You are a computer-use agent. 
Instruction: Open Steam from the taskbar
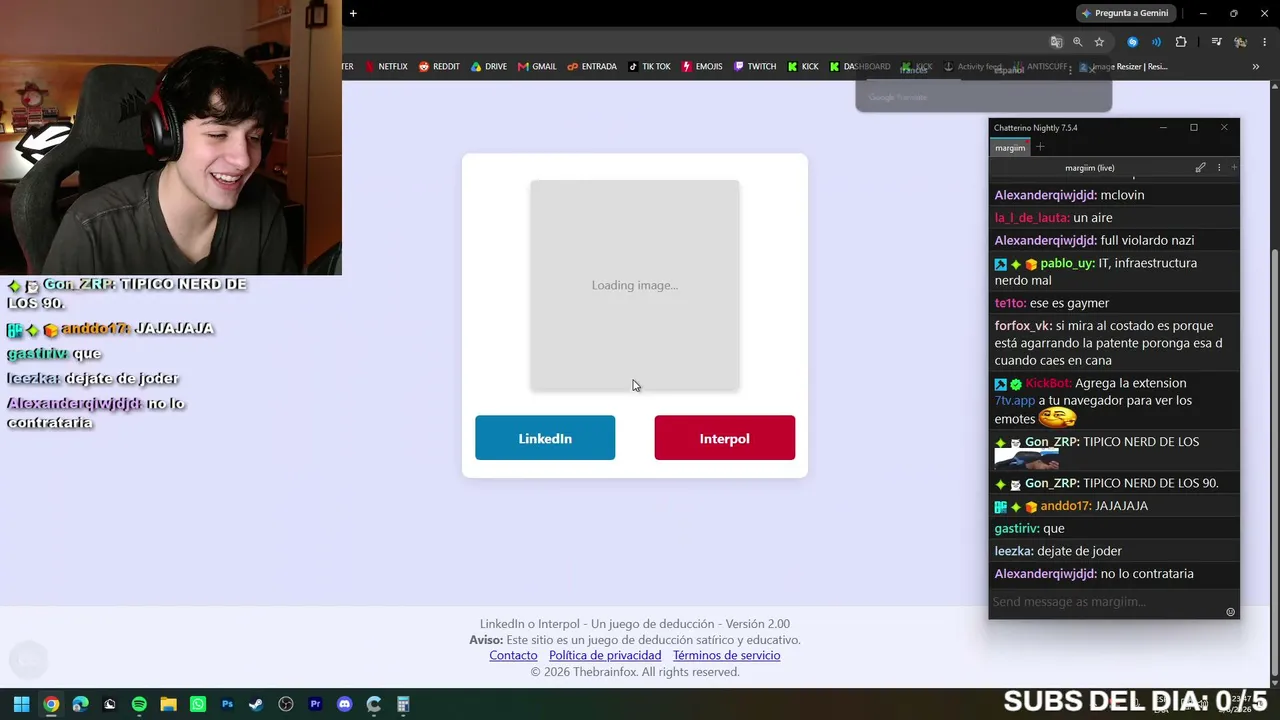256,704
